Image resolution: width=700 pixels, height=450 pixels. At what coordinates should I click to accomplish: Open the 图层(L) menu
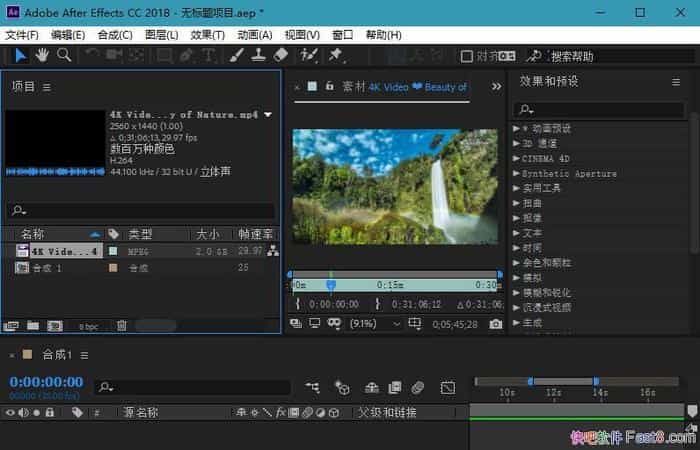point(162,35)
